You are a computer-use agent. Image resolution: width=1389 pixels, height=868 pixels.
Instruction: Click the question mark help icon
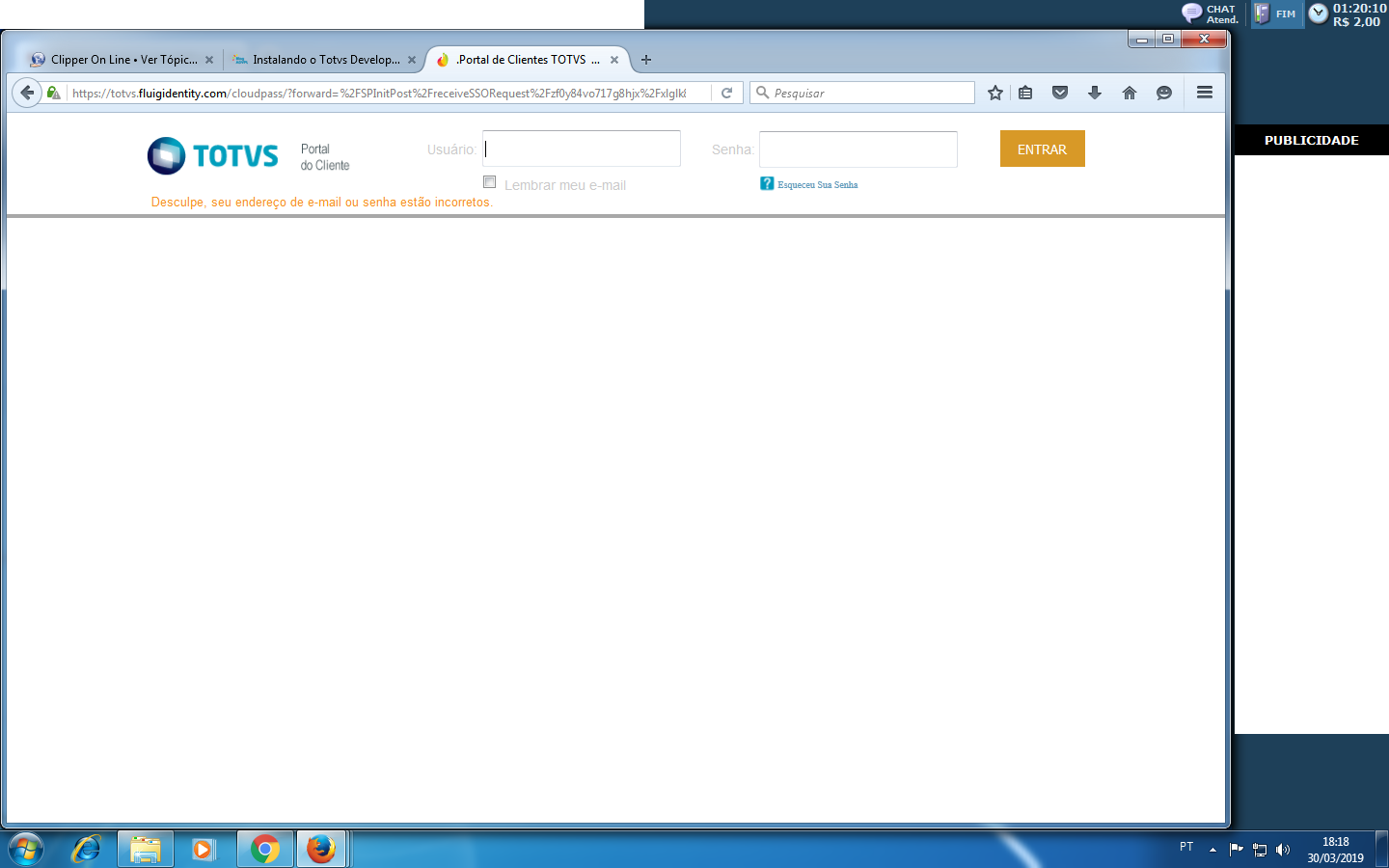coord(767,183)
